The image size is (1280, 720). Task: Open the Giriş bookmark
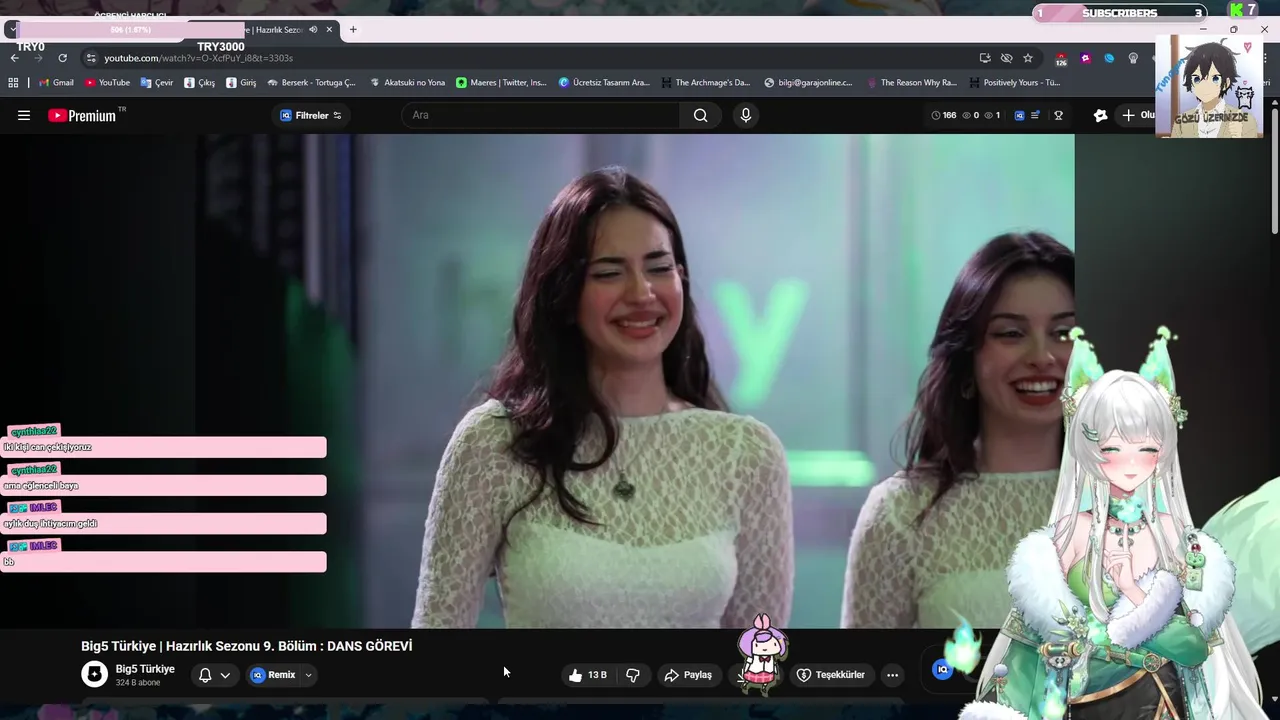(x=241, y=83)
